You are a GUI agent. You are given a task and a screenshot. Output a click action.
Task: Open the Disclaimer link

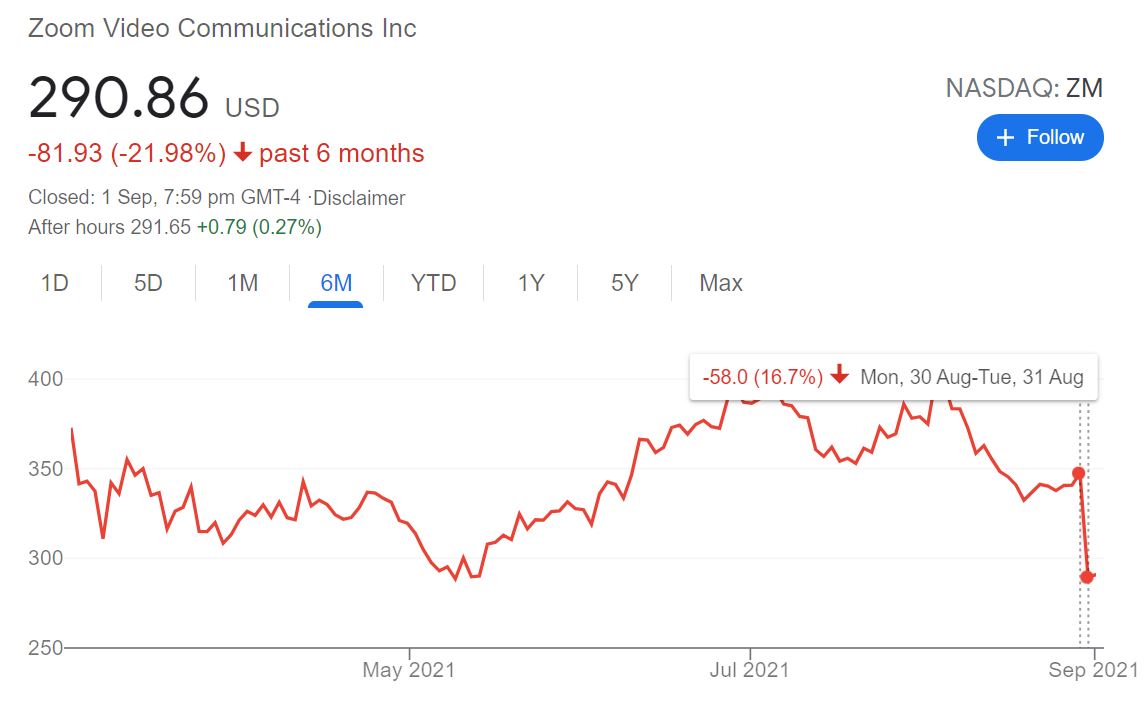pos(359,198)
